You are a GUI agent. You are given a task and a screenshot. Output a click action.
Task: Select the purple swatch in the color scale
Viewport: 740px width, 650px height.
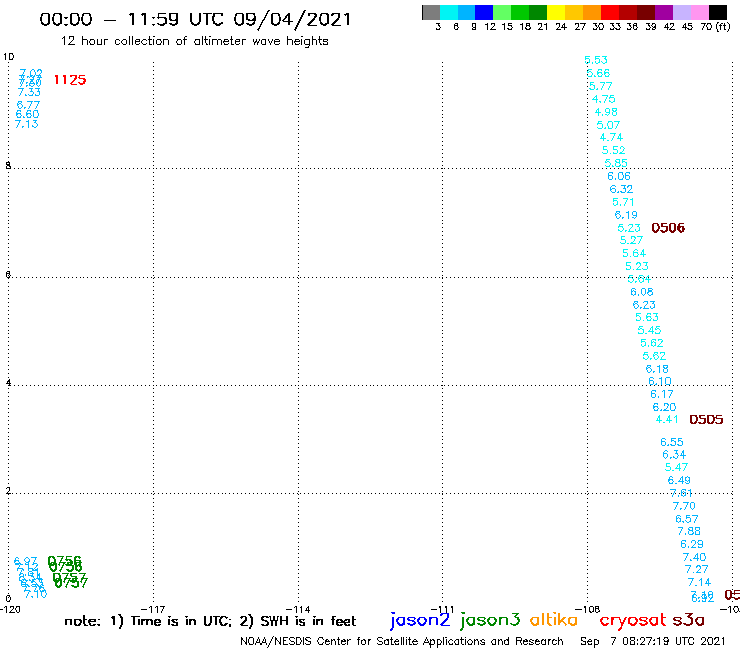pyautogui.click(x=664, y=12)
